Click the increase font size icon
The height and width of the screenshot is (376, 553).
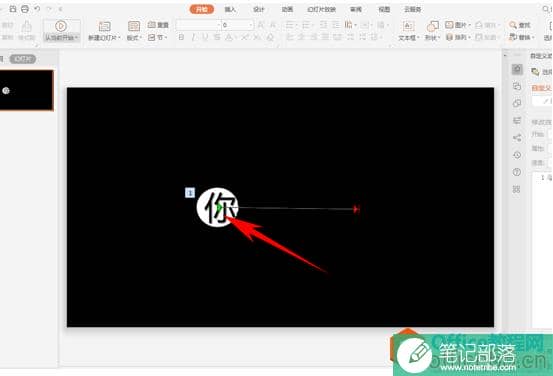click(261, 25)
